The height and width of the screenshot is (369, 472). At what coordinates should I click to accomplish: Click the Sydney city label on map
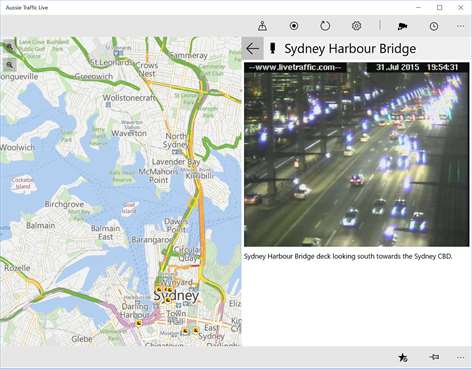click(x=176, y=295)
